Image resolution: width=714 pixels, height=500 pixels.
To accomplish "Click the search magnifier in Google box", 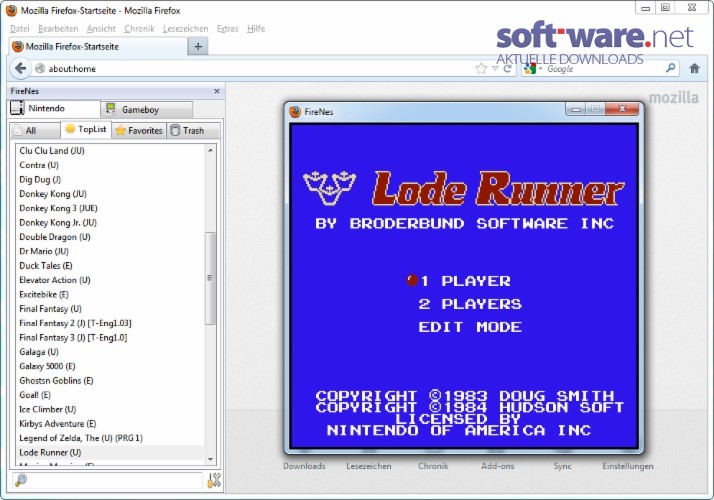I will tap(670, 68).
